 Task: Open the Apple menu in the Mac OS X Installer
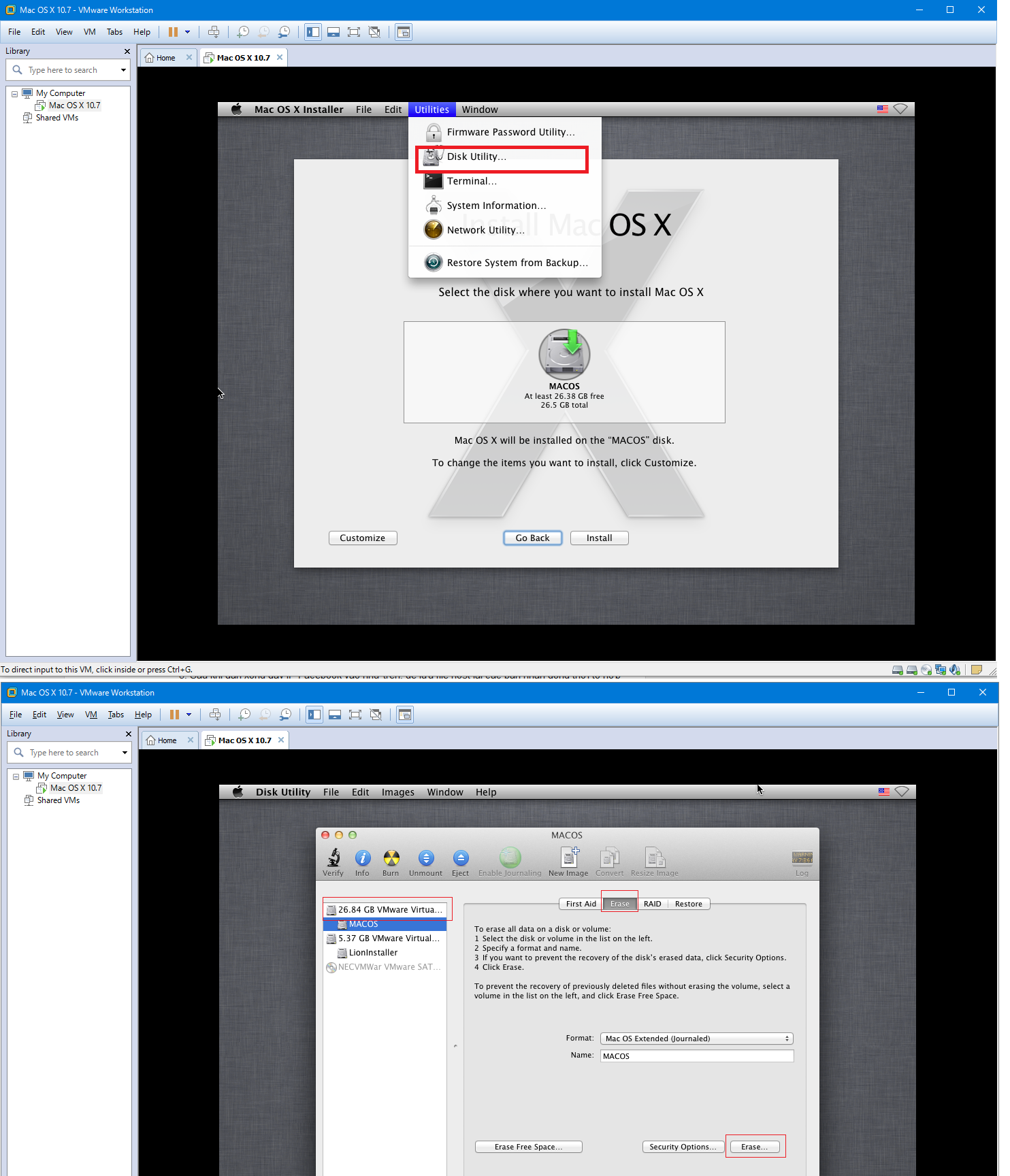tap(236, 110)
